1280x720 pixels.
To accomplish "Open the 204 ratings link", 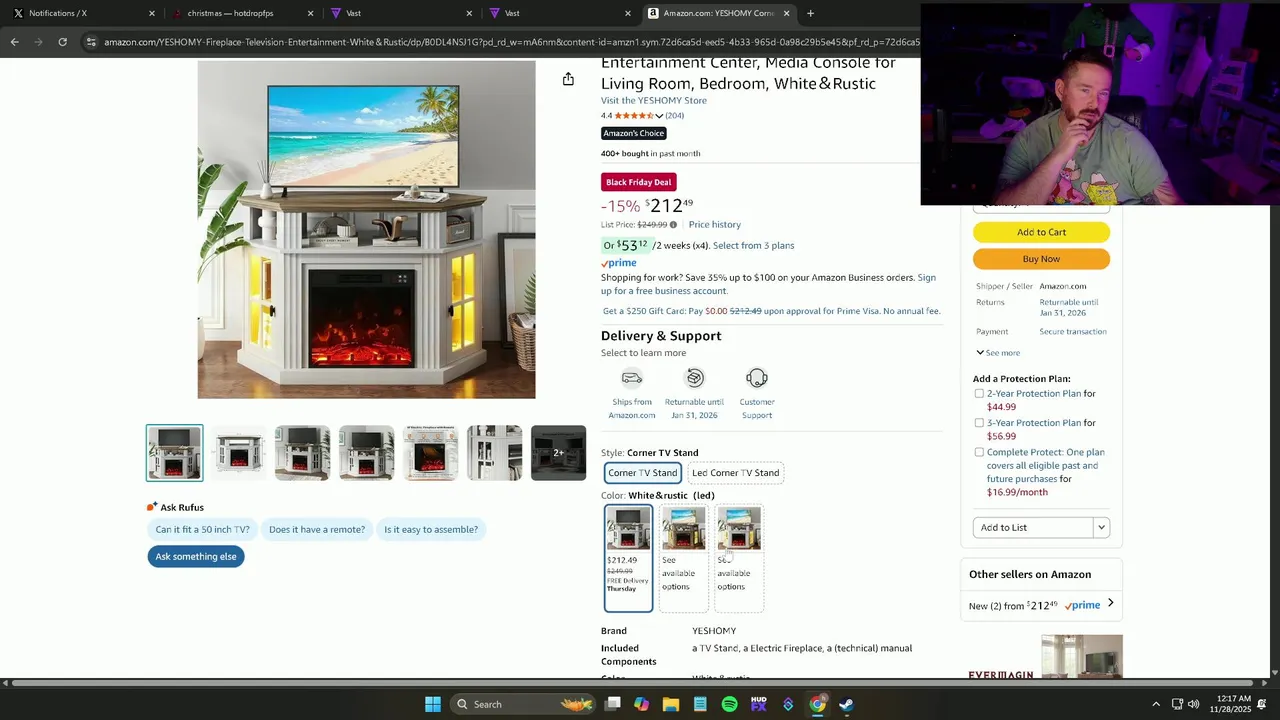I will pos(675,116).
